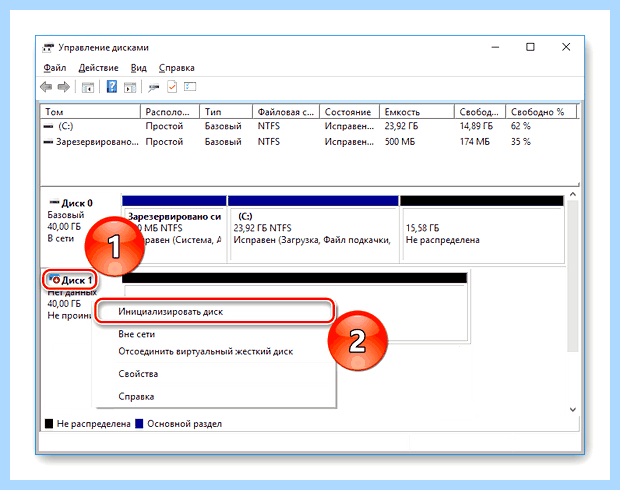The width and height of the screenshot is (620, 490).
Task: Sort by the Располо... column header
Action: pyautogui.click(x=170, y=112)
